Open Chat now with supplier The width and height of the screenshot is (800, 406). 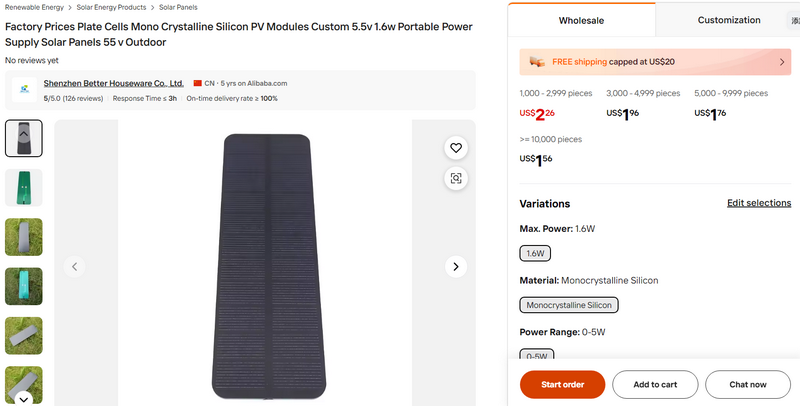coord(747,384)
